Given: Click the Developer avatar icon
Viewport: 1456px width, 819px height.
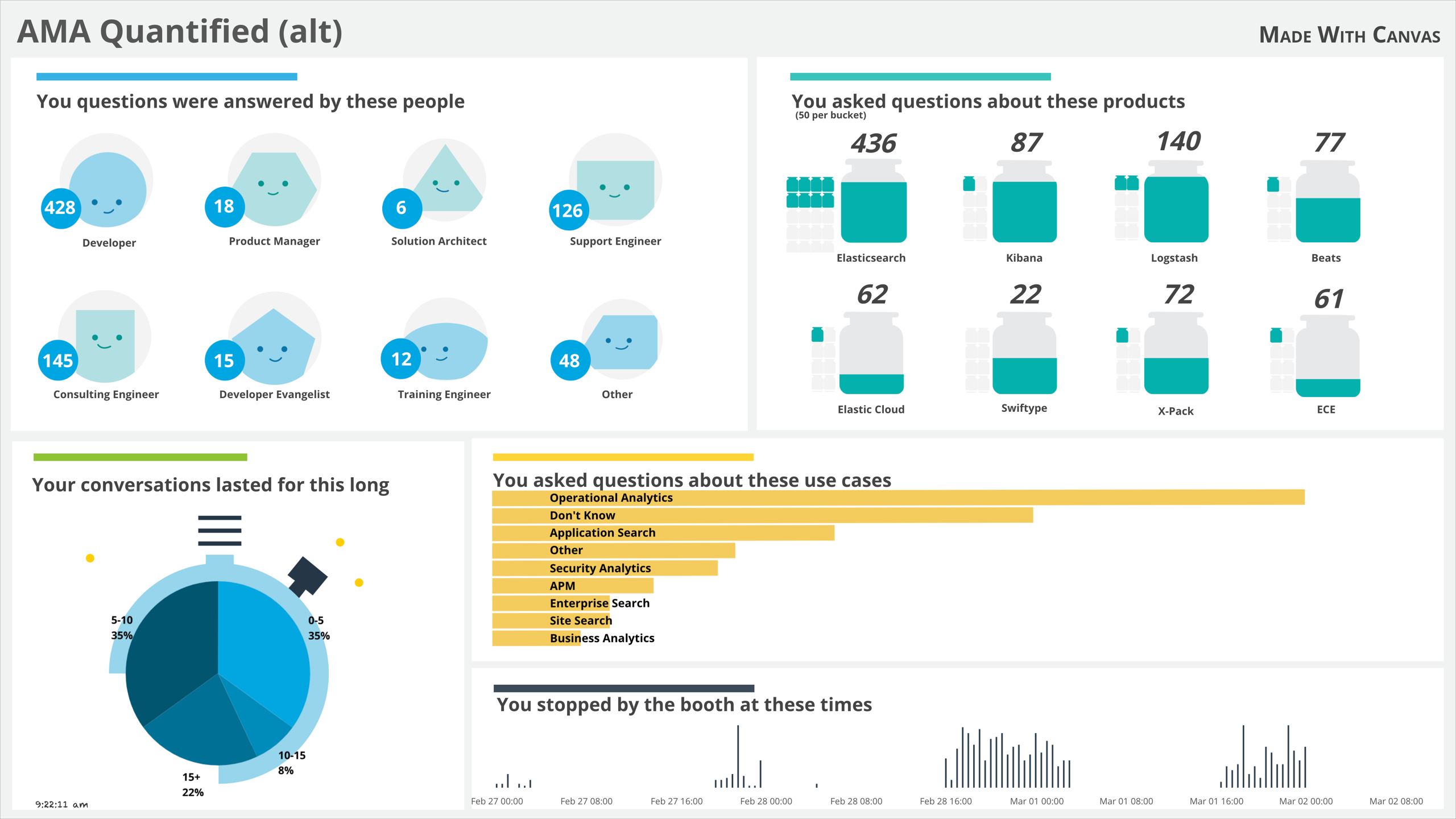Looking at the screenshot, I should [108, 188].
